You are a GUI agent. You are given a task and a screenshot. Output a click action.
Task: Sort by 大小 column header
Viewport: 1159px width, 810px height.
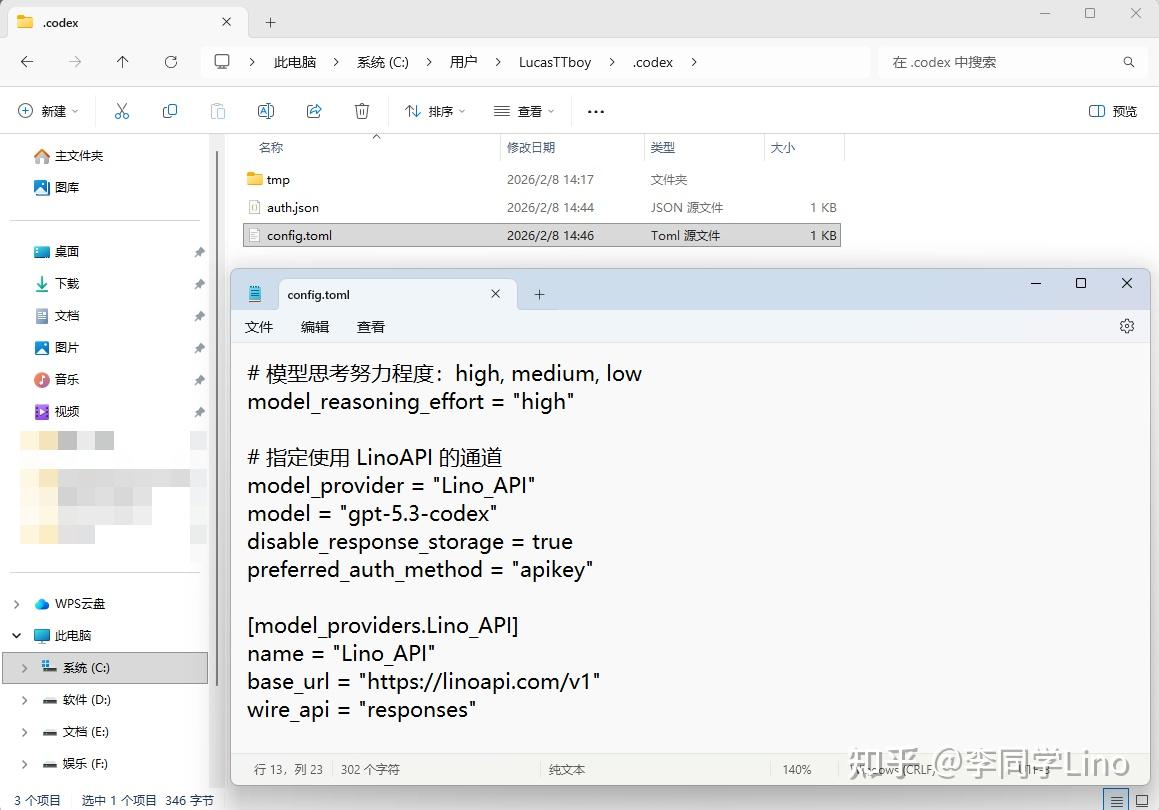pyautogui.click(x=783, y=148)
